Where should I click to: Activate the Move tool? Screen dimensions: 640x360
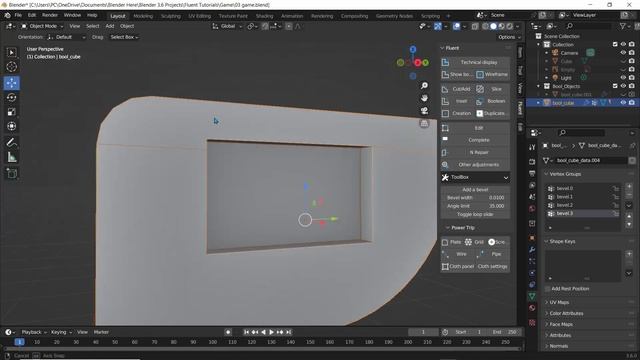pos(12,83)
